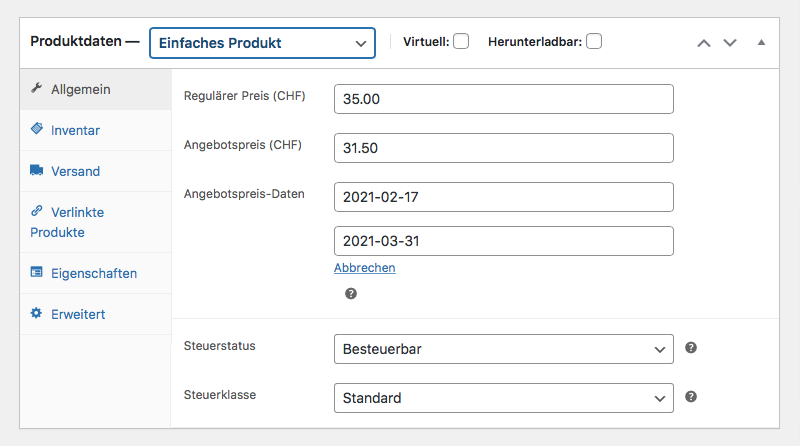Move Produktdaten panel up with arrow
Viewport: 800px width, 446px height.
point(704,43)
